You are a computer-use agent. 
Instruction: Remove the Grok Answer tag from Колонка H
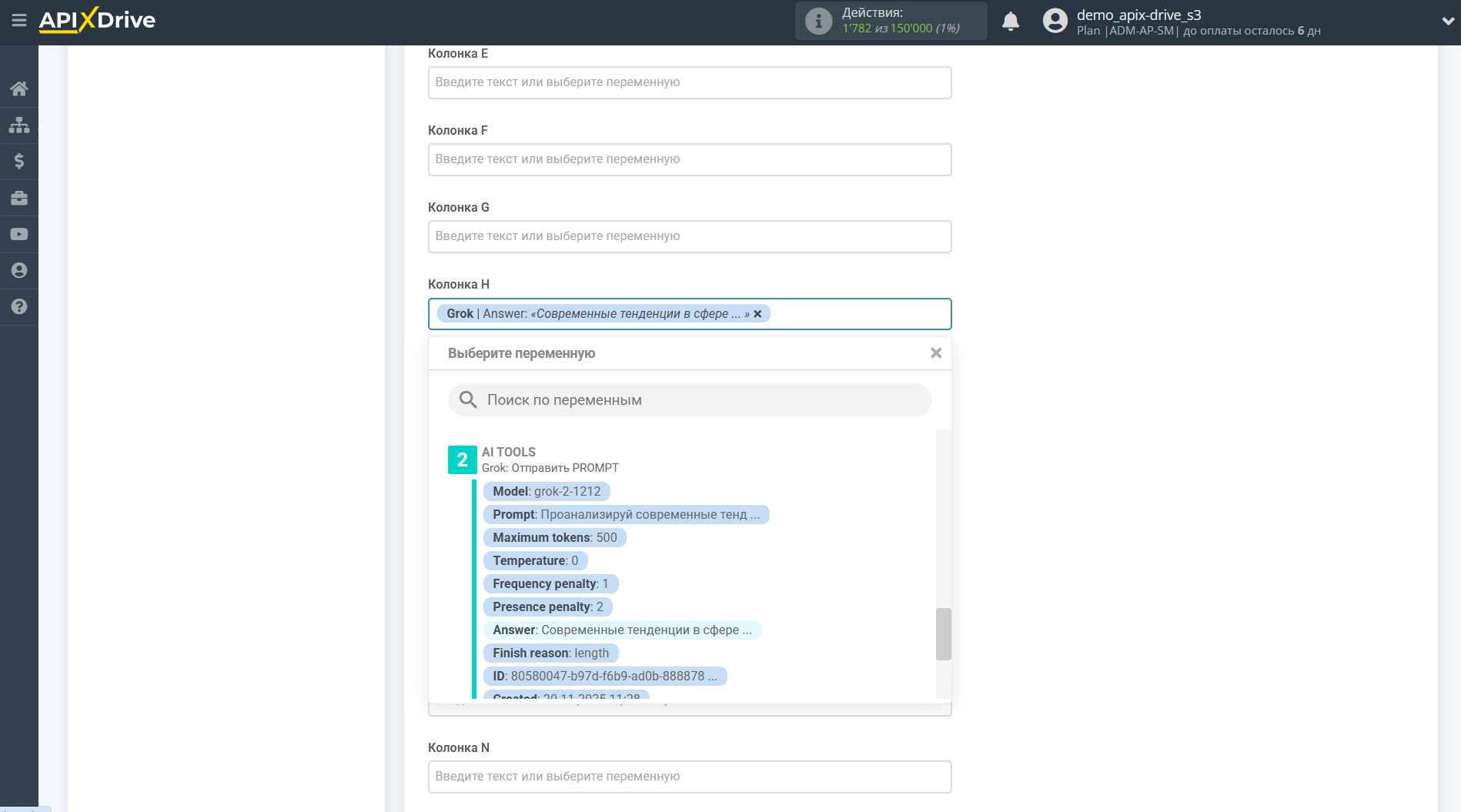pyautogui.click(x=757, y=314)
